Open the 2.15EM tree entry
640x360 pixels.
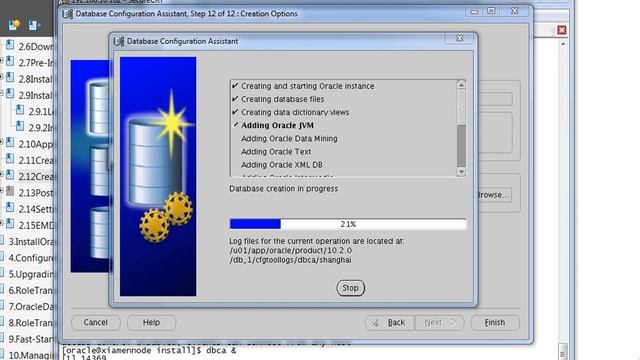tap(36, 225)
